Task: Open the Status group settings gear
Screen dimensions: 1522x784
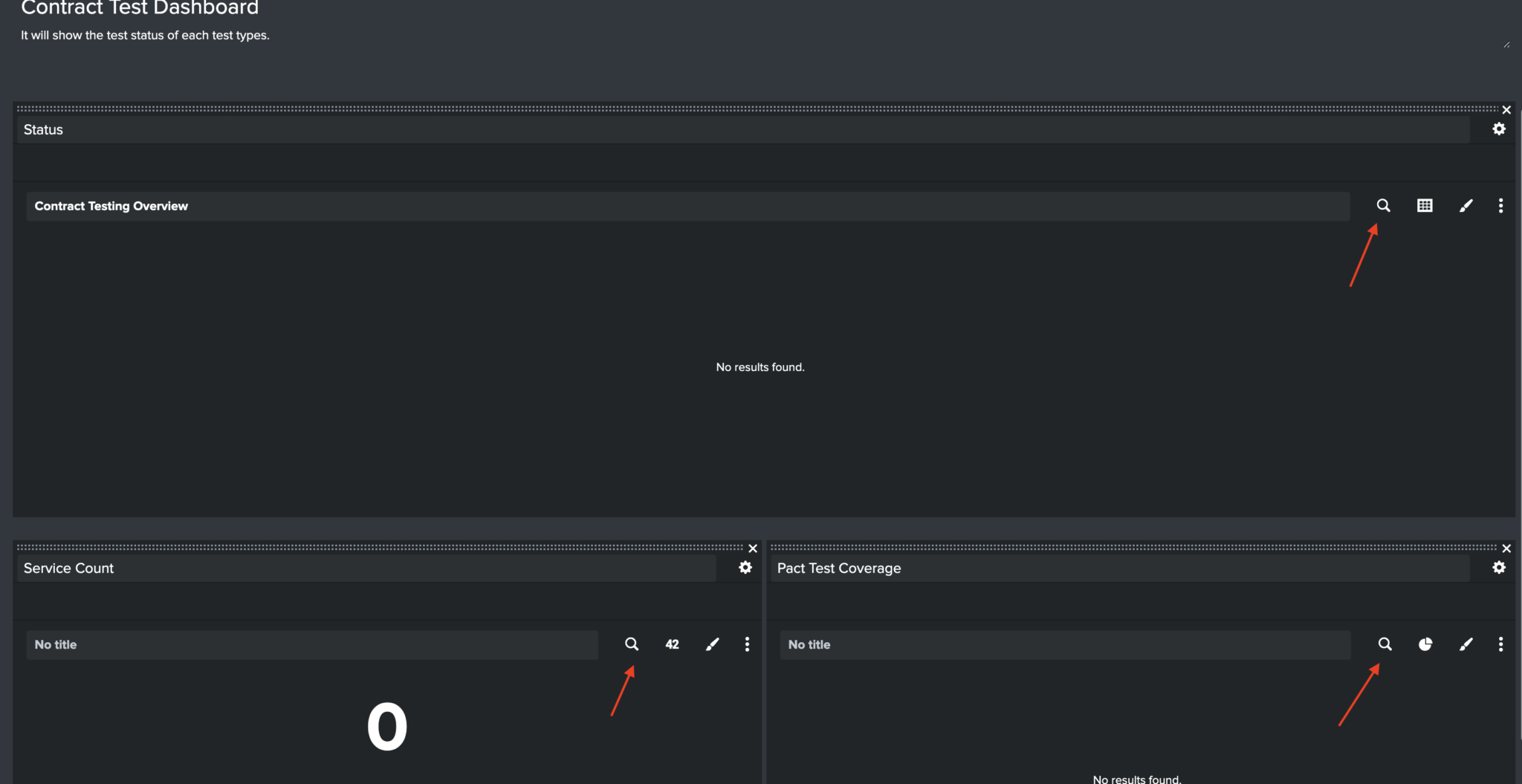Action: (1498, 129)
